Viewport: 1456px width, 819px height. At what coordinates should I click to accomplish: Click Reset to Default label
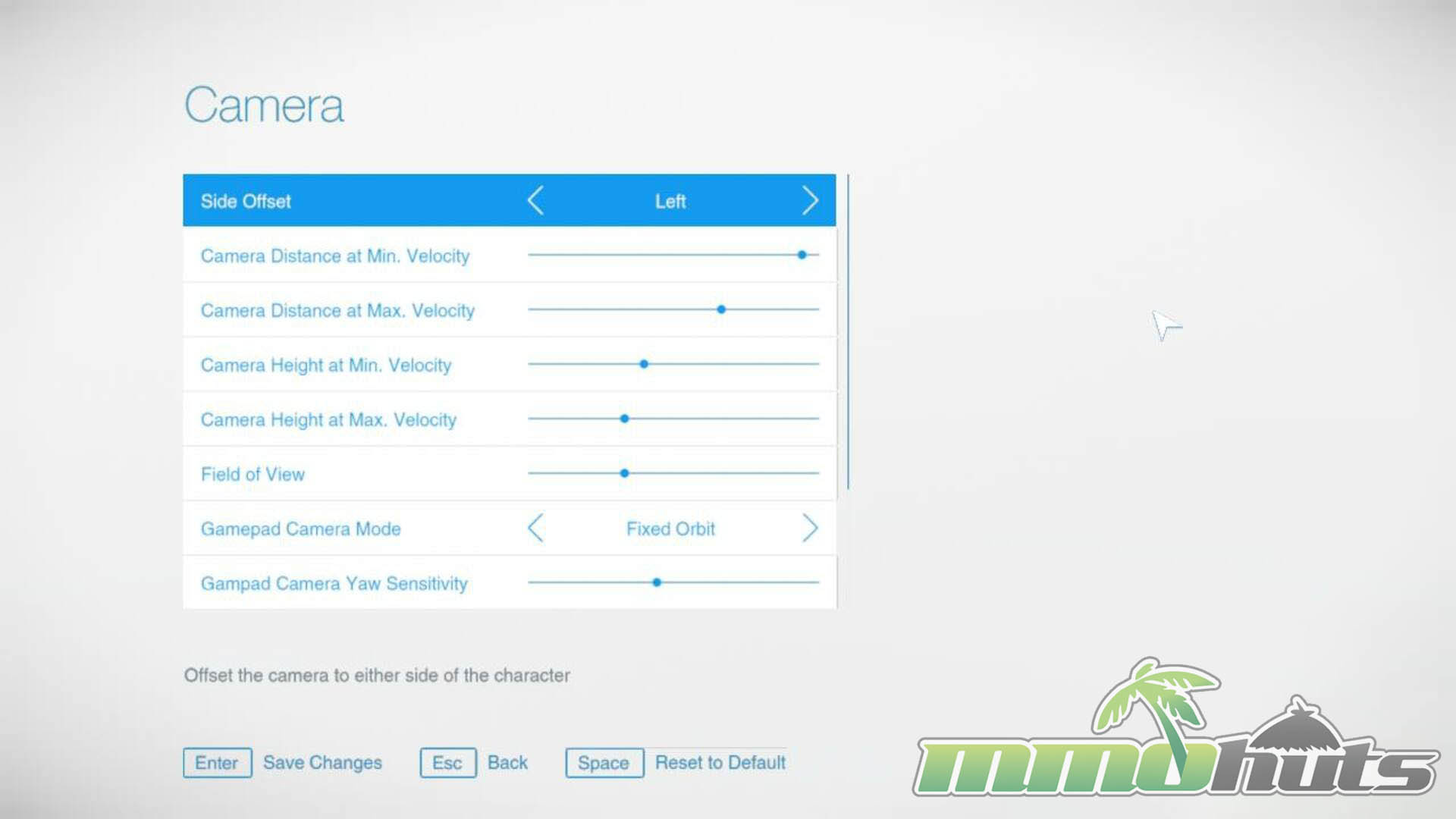(x=720, y=763)
